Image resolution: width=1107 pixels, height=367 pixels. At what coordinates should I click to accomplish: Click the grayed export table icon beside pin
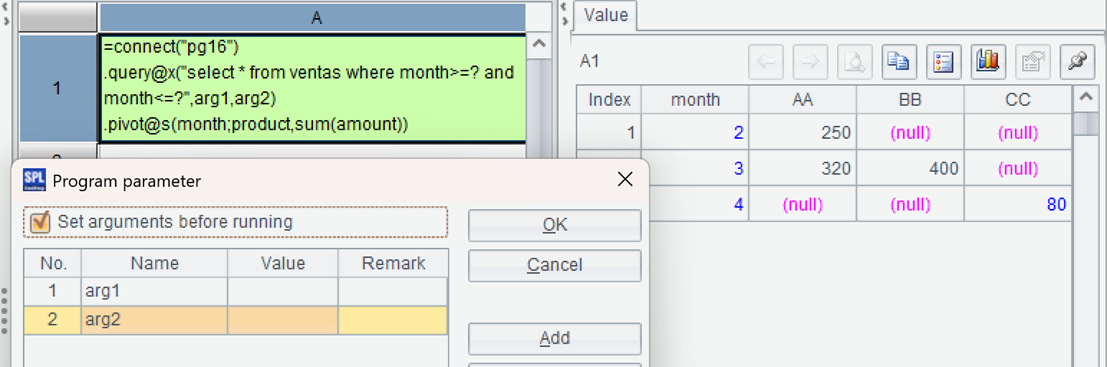pyautogui.click(x=1033, y=62)
